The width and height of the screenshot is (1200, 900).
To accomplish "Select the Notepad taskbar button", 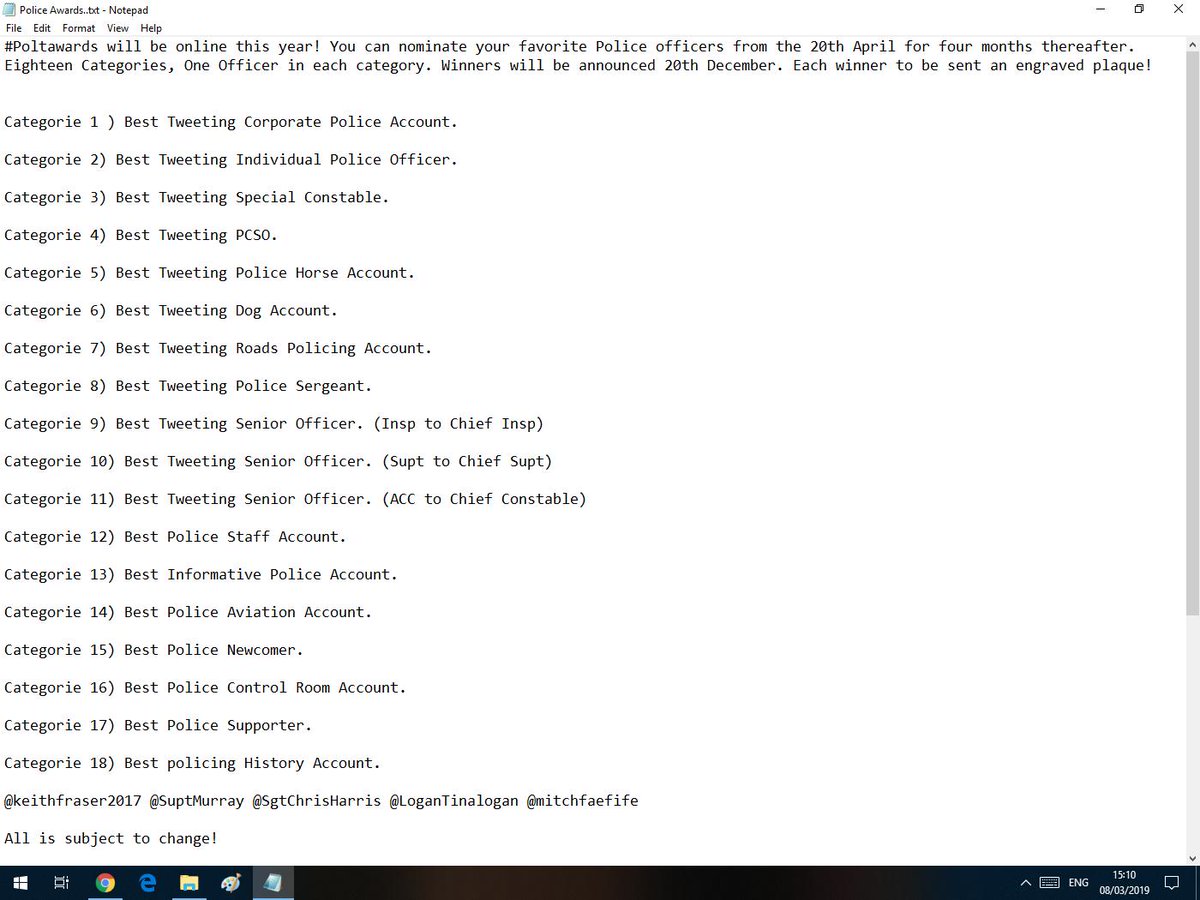I will (273, 883).
